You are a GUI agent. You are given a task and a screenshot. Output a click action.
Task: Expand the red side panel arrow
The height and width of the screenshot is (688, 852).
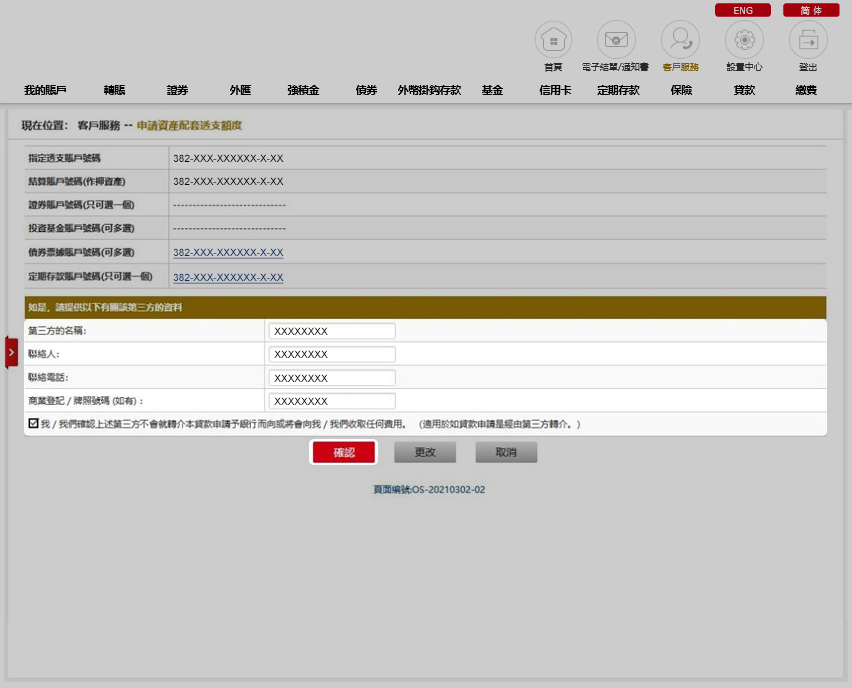click(x=11, y=352)
